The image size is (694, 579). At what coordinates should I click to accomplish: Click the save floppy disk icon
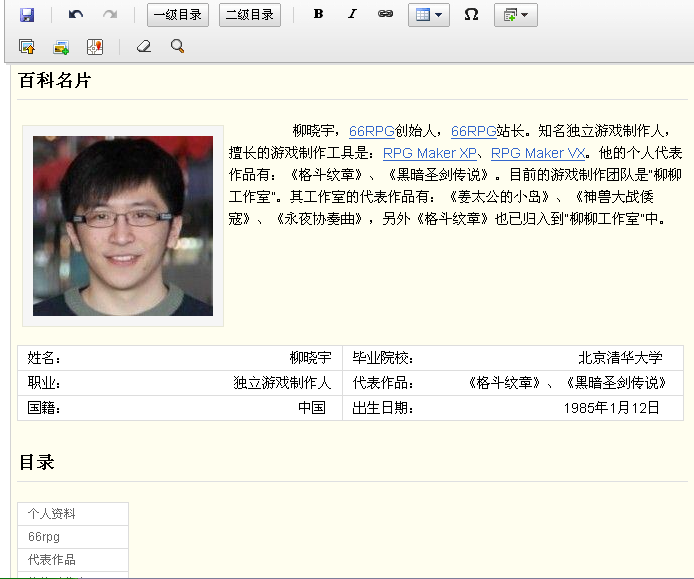[x=27, y=15]
